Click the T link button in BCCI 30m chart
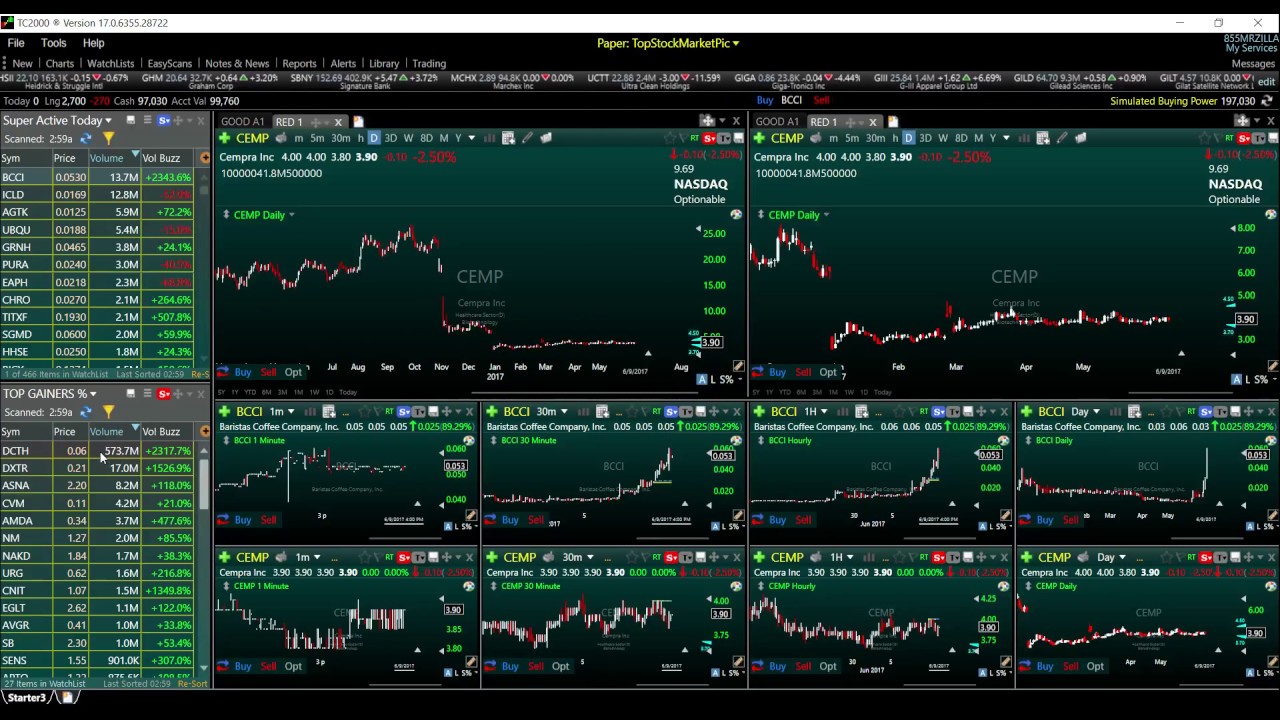 tap(685, 411)
